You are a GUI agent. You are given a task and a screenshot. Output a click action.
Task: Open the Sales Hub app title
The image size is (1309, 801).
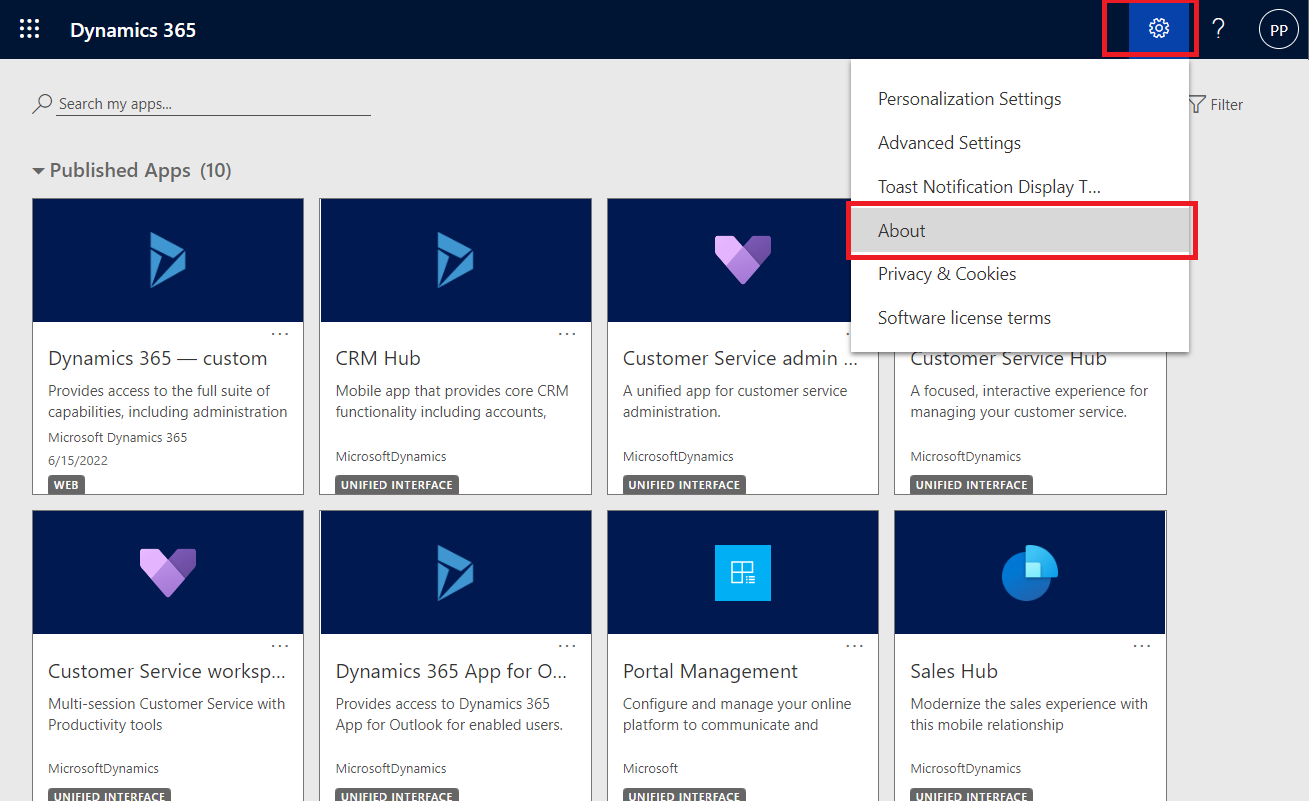pos(954,671)
